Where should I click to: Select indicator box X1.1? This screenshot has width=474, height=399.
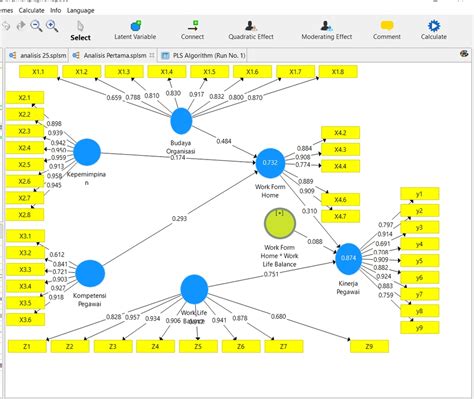38,72
